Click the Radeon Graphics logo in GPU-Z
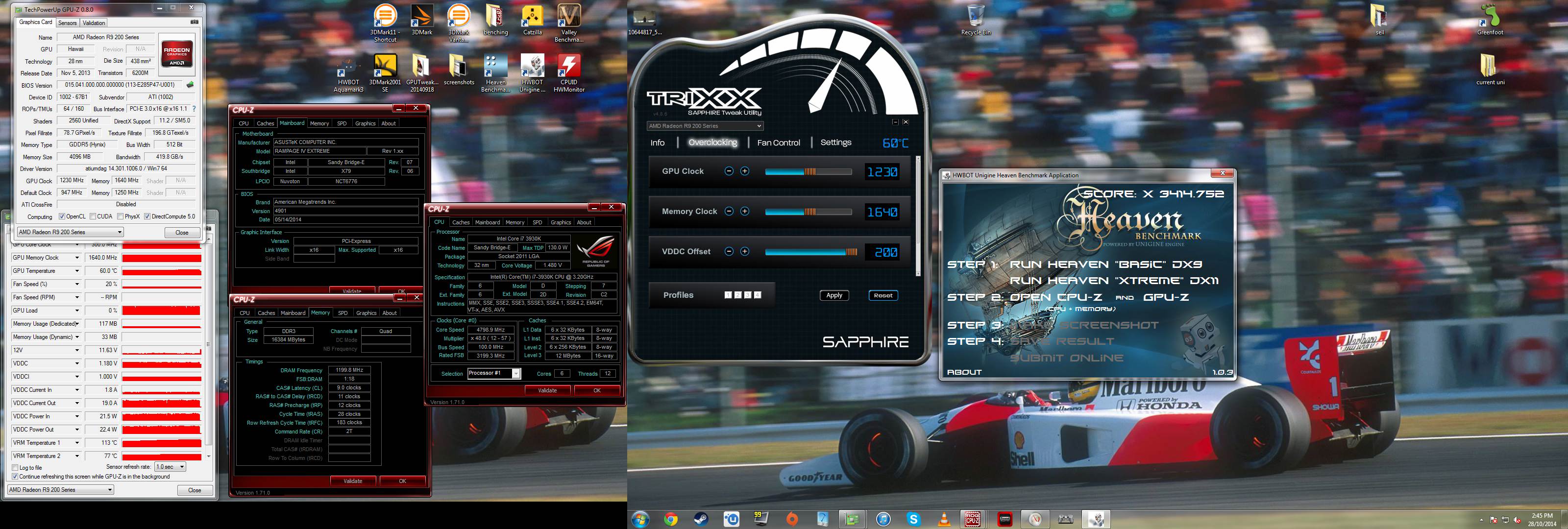 click(x=176, y=54)
